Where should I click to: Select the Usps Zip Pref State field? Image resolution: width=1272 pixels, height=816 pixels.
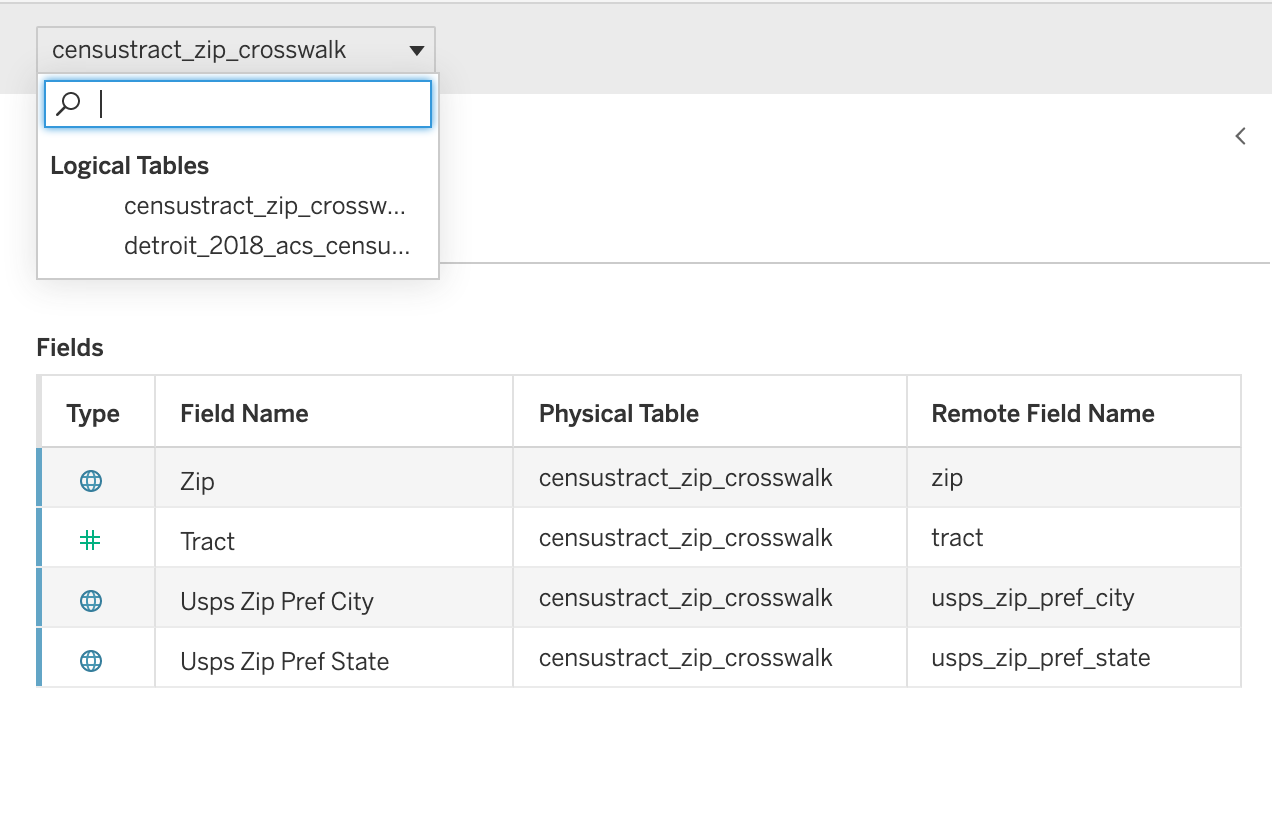click(285, 662)
